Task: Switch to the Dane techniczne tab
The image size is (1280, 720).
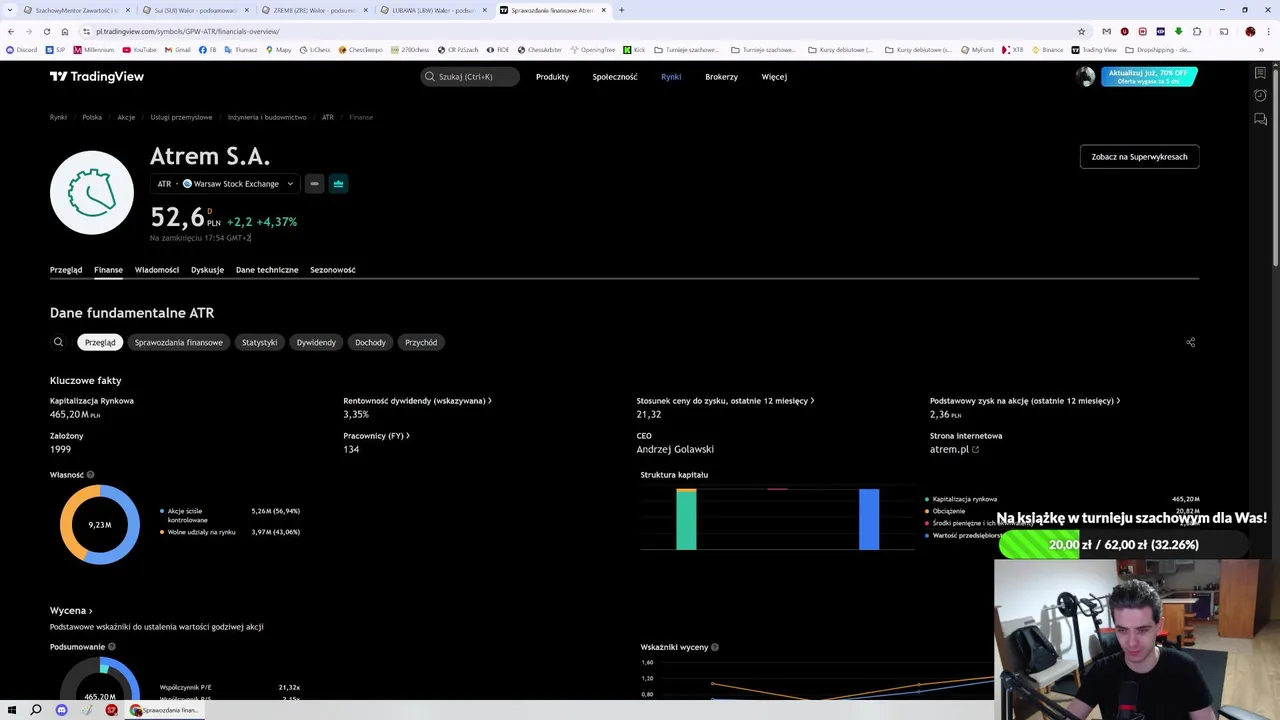Action: (267, 270)
